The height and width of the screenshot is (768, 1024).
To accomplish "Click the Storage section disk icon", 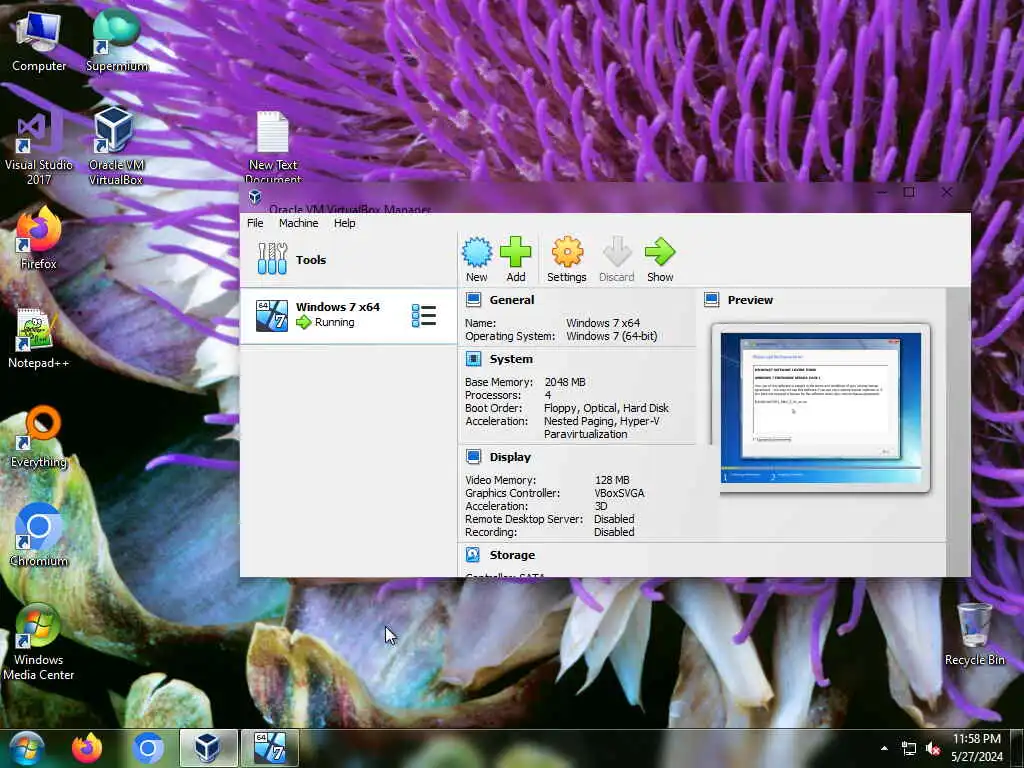I will pyautogui.click(x=473, y=554).
